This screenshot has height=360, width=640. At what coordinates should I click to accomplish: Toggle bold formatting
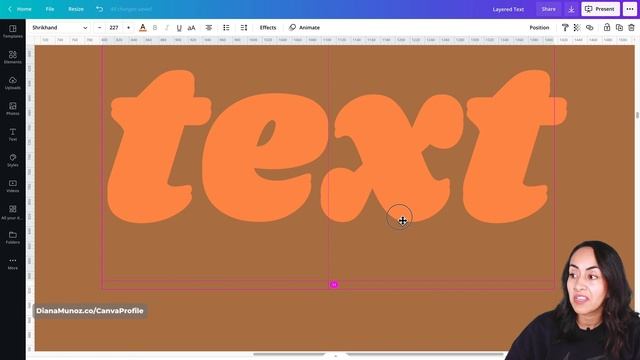point(155,28)
